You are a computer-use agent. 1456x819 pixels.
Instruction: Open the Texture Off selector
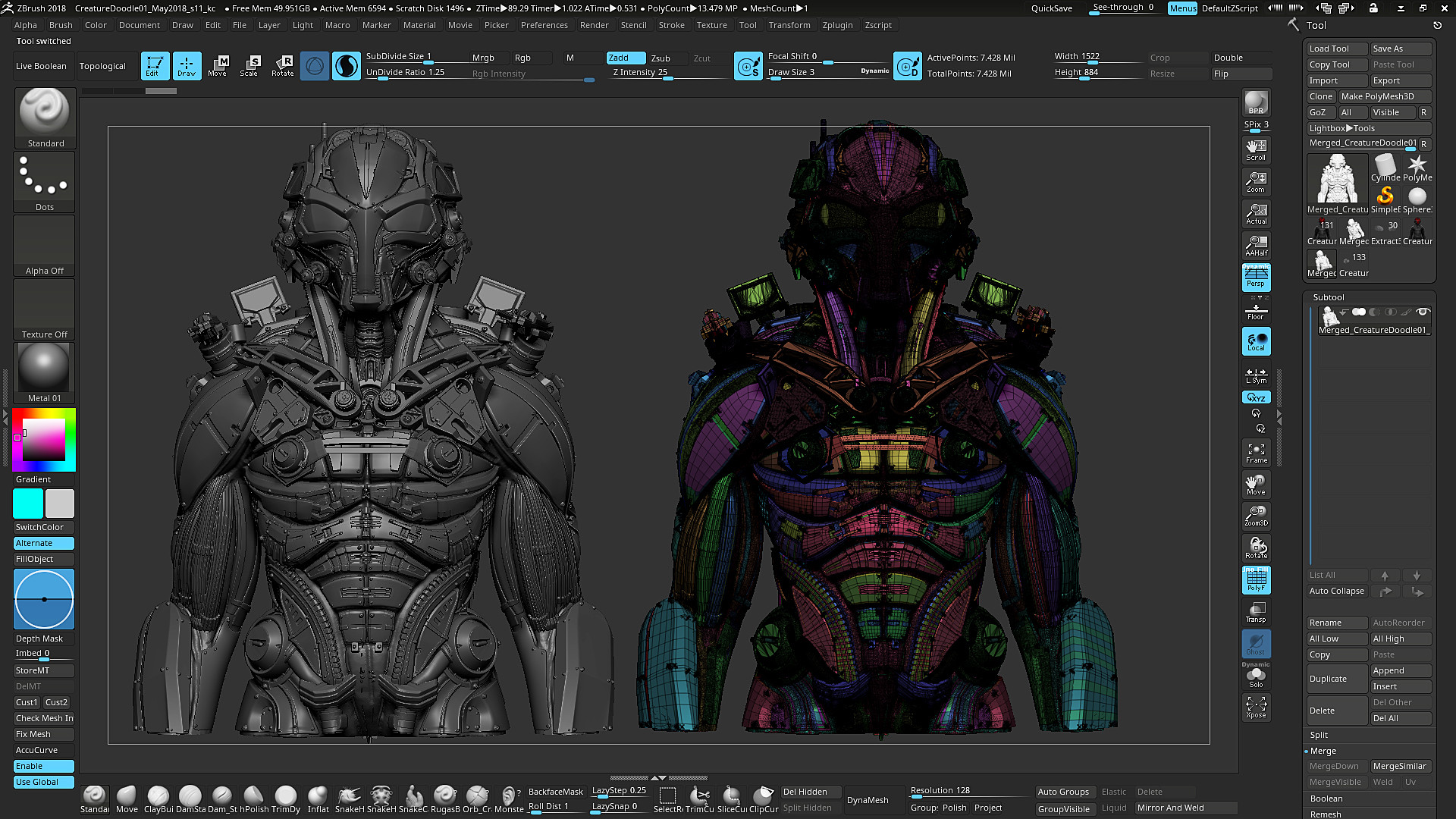[x=45, y=309]
